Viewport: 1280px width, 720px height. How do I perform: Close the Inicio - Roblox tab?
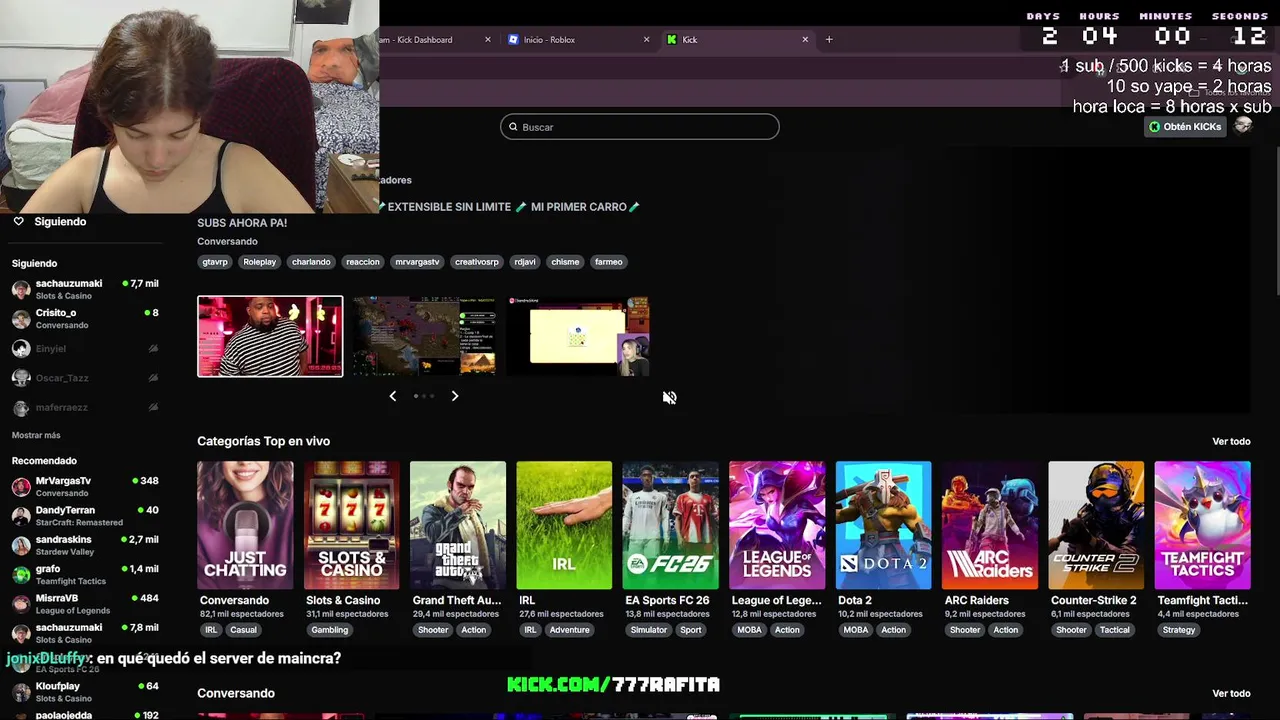[646, 40]
